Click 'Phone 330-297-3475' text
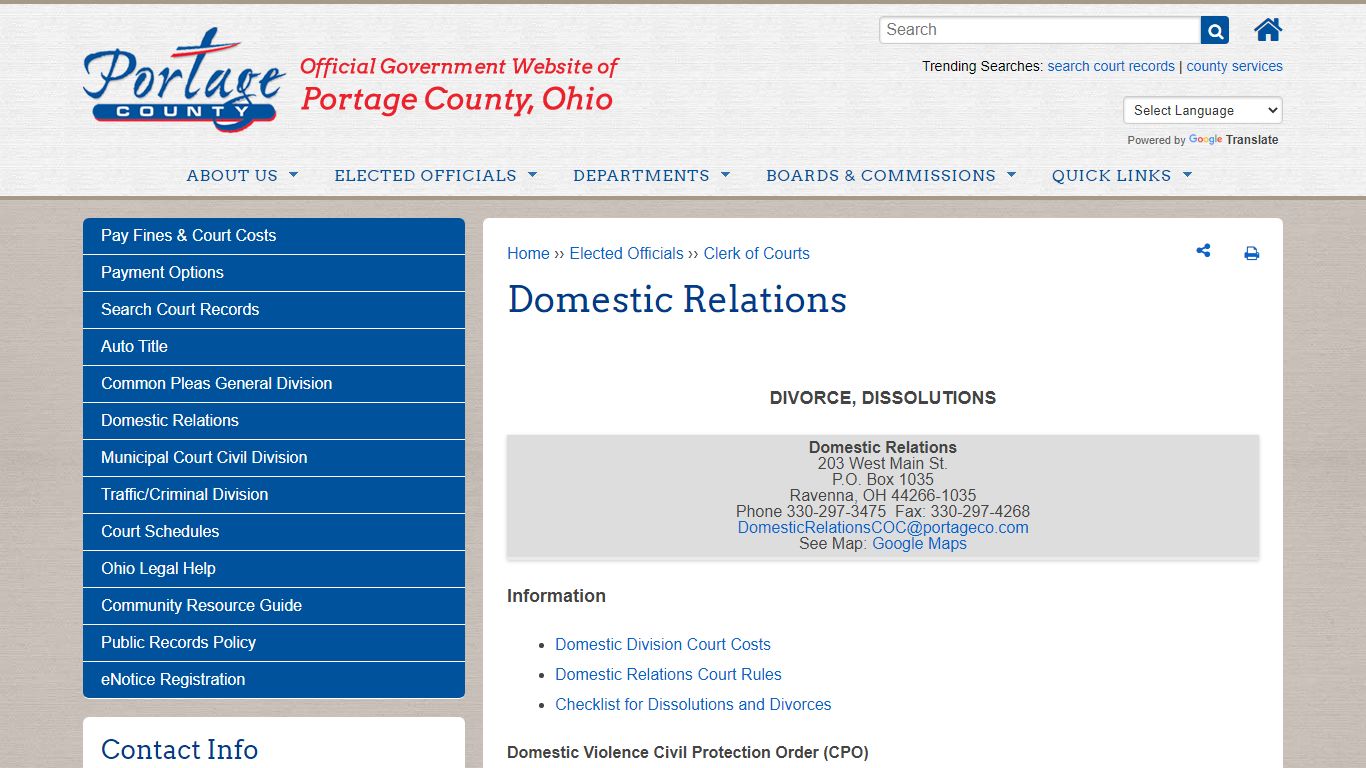1366x768 pixels. pyautogui.click(x=811, y=512)
